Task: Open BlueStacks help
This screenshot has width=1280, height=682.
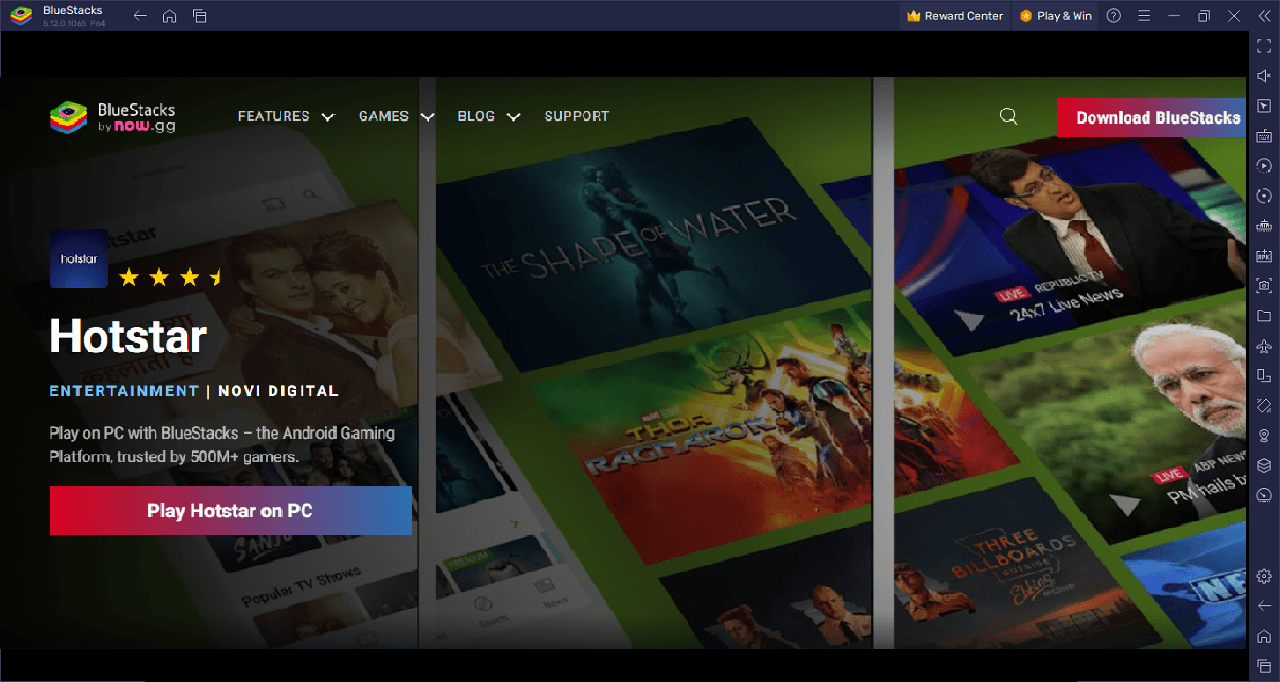Action: 1113,15
